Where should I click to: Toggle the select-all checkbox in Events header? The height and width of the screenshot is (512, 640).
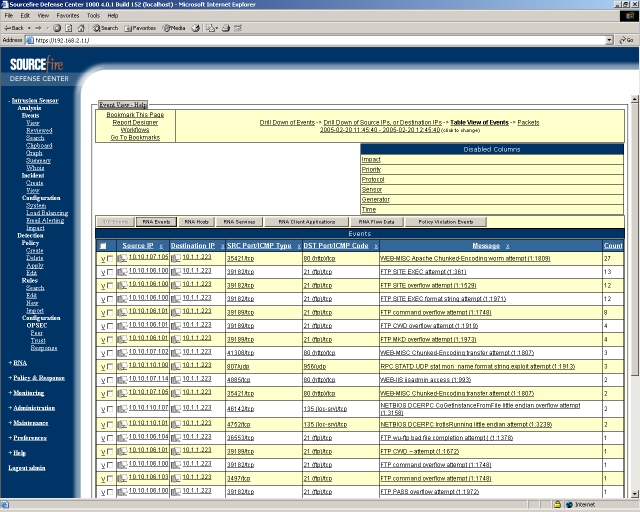click(x=103, y=246)
